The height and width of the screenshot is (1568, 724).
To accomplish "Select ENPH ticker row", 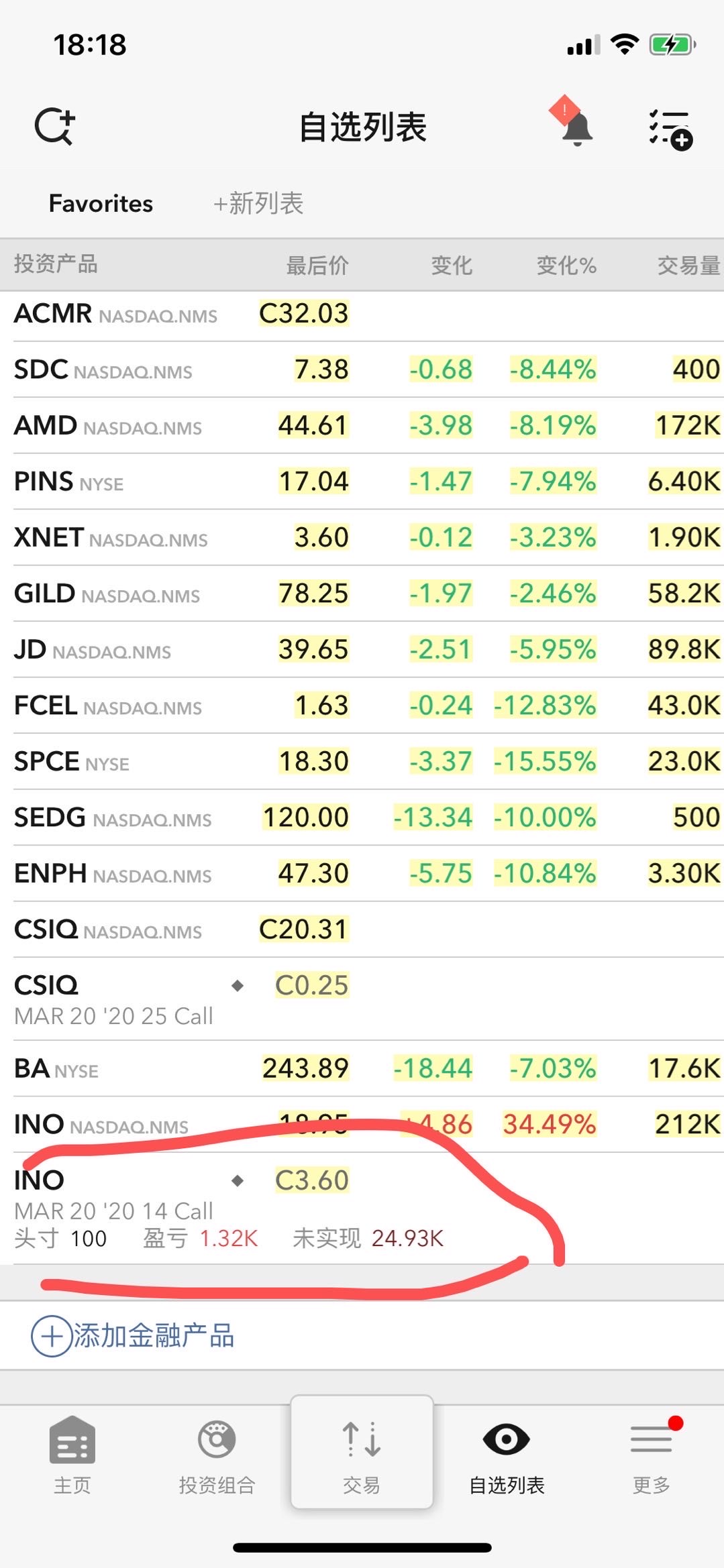I will (362, 874).
